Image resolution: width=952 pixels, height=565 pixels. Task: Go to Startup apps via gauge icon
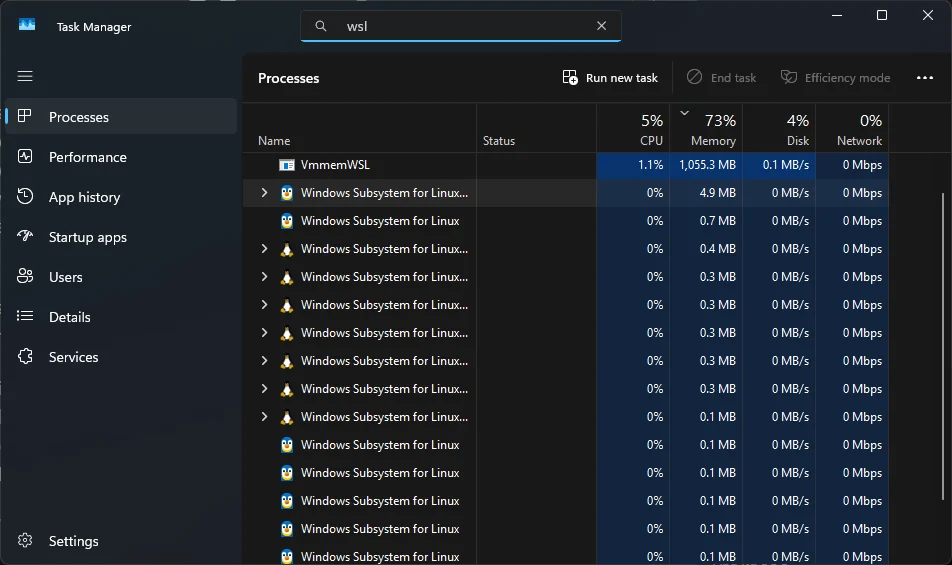point(25,235)
